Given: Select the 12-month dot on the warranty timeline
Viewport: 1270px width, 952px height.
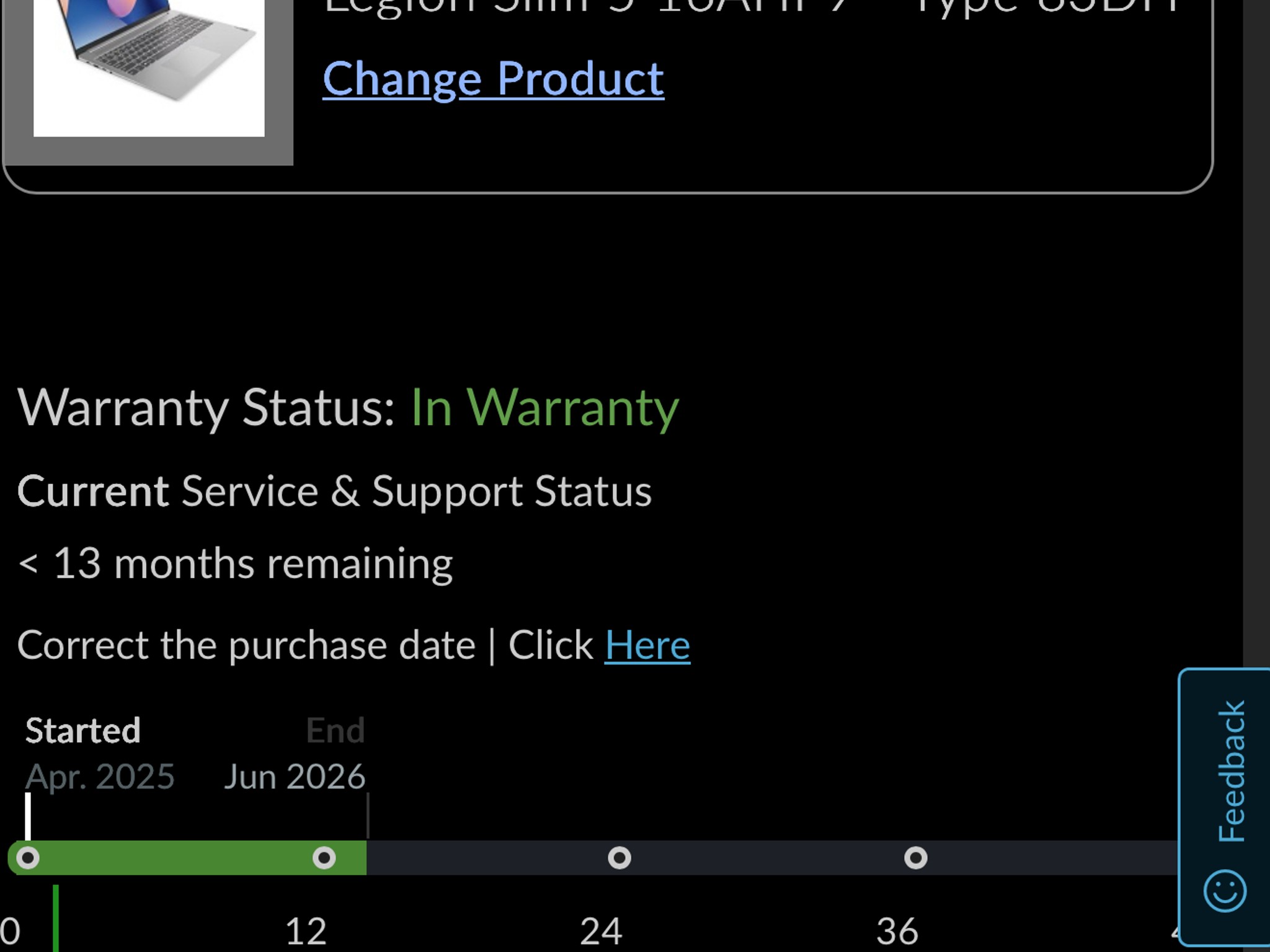Looking at the screenshot, I should click(324, 858).
